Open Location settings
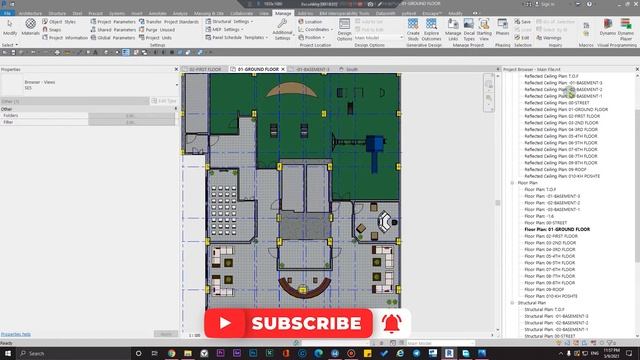 click(x=310, y=22)
